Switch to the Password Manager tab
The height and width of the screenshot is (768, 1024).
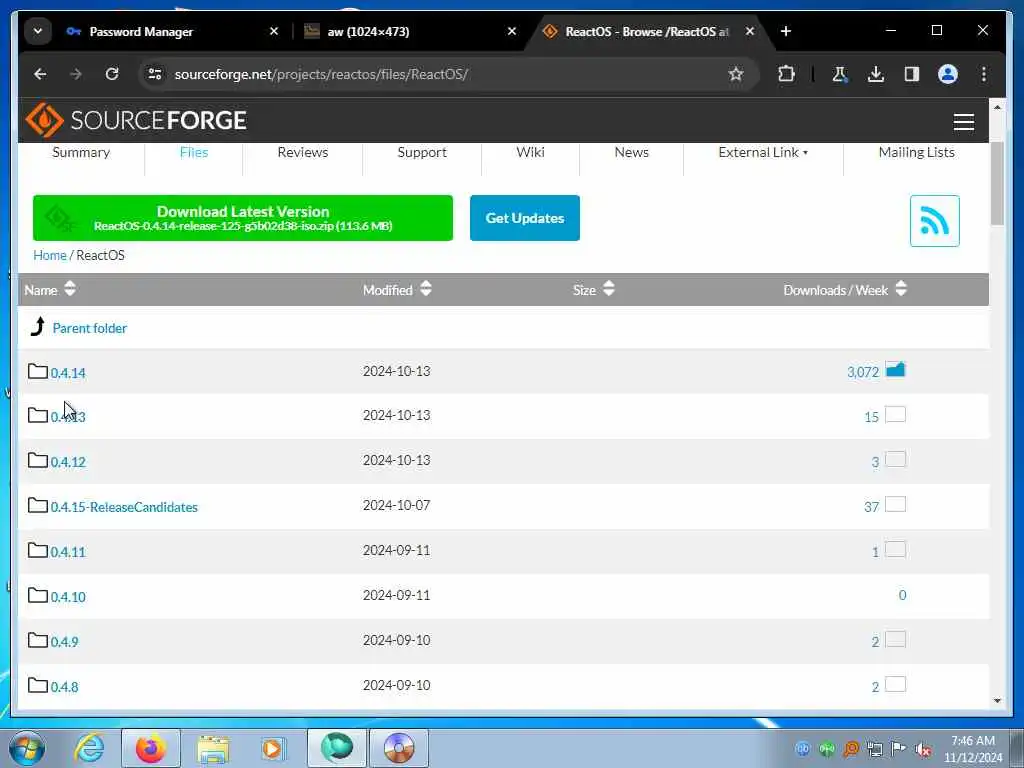click(x=141, y=31)
